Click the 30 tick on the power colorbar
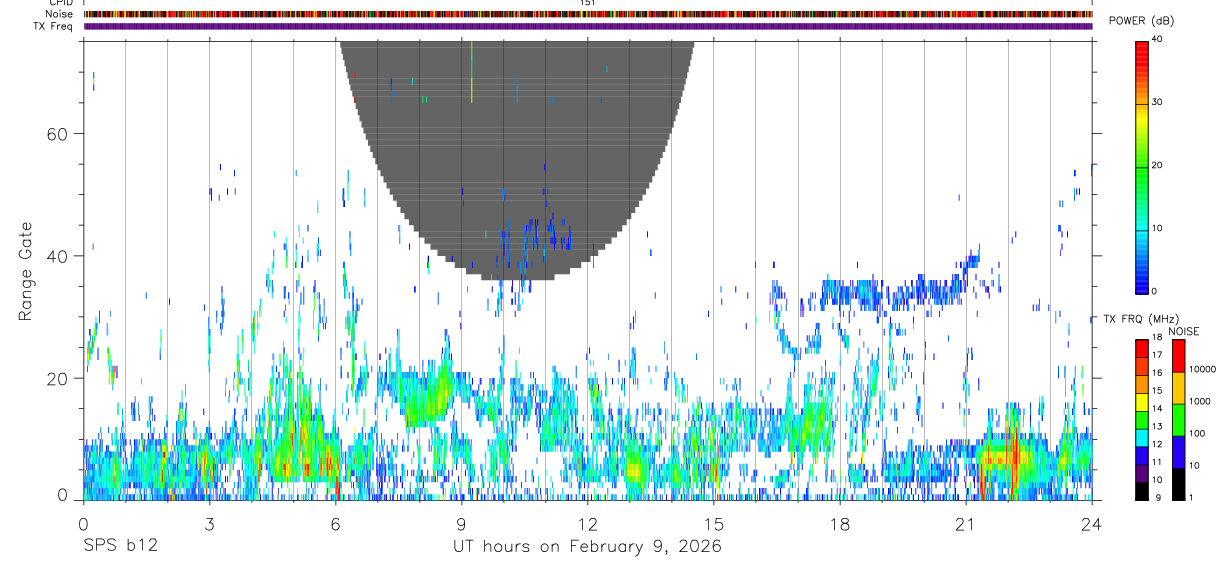Viewport: 1228px width, 567px height. point(1158,102)
